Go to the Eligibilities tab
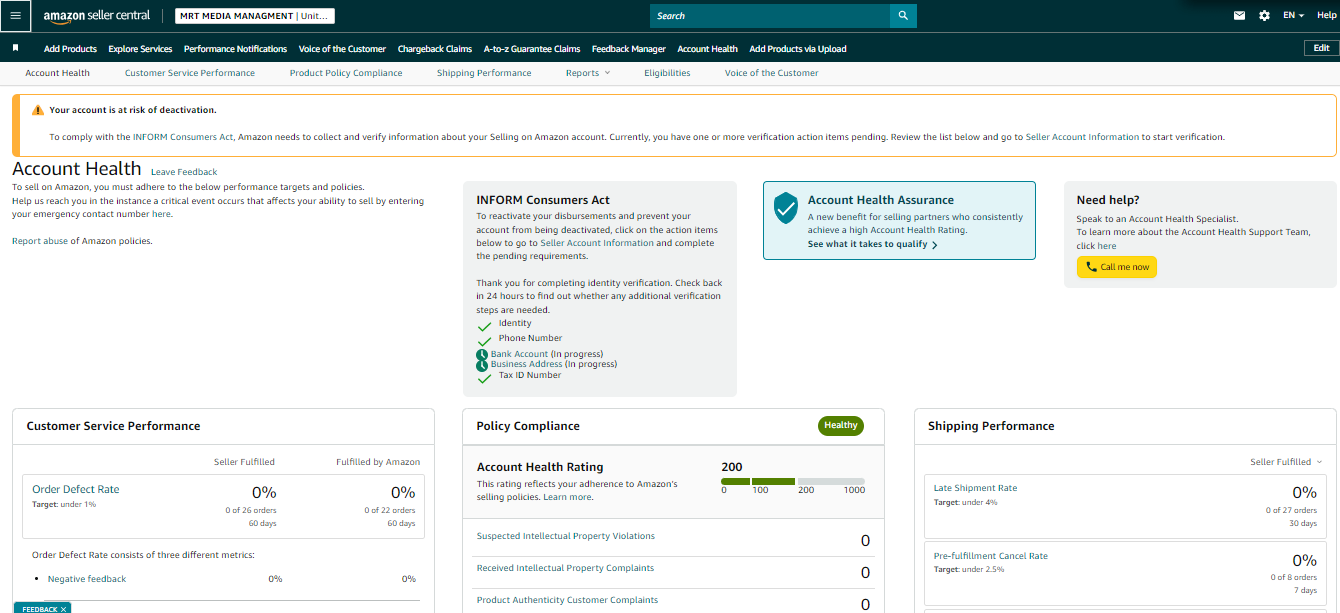The width and height of the screenshot is (1340, 613). [667, 73]
